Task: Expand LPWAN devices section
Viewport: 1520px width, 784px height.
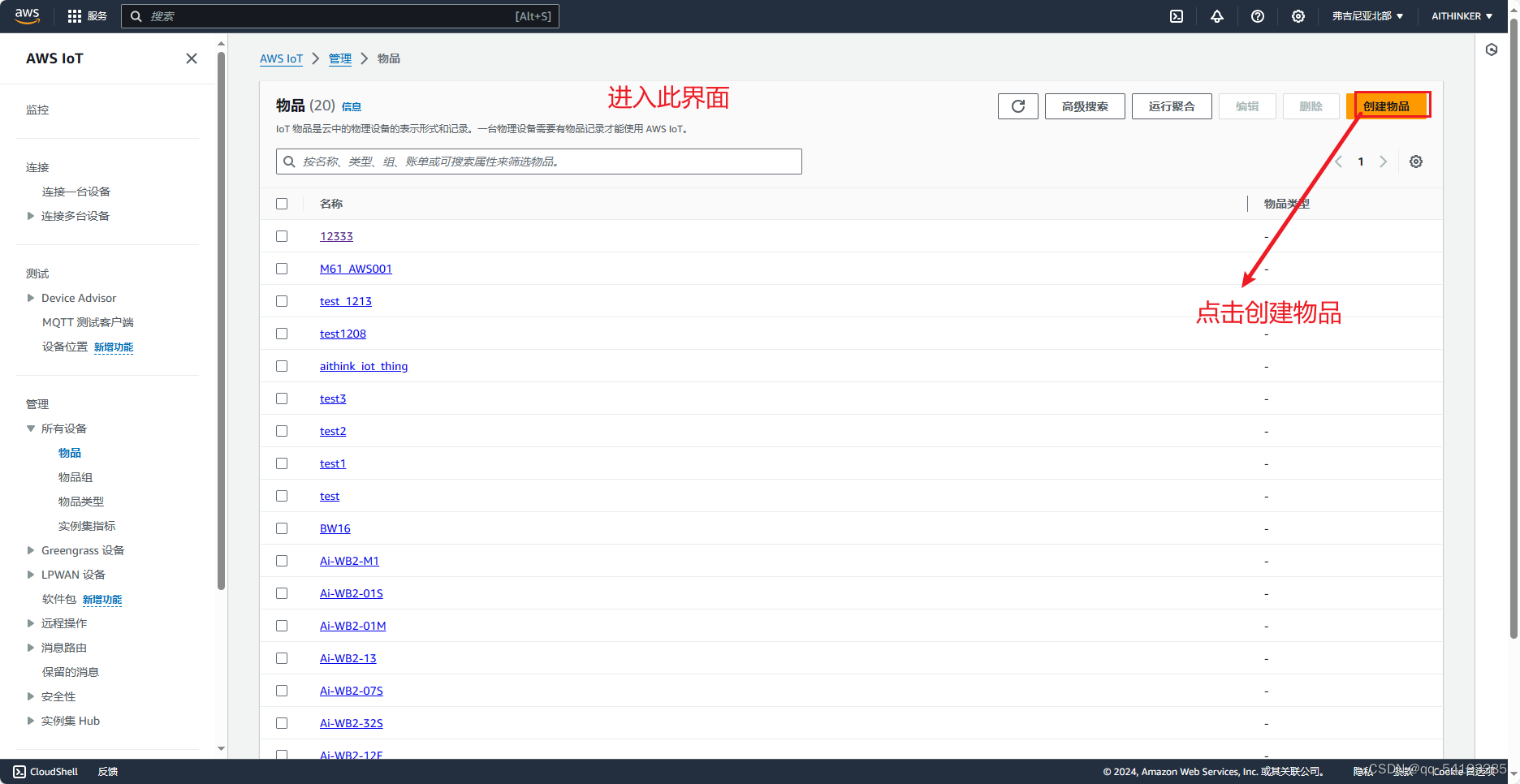Action: [31, 575]
